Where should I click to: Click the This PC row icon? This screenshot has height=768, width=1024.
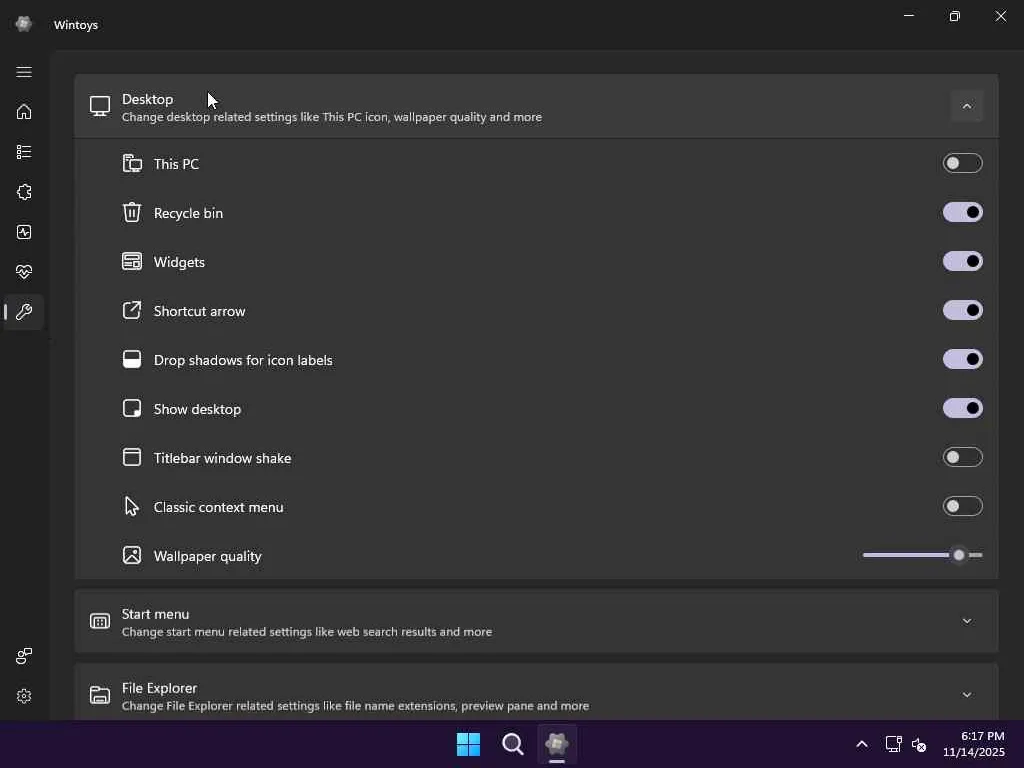[x=132, y=163]
